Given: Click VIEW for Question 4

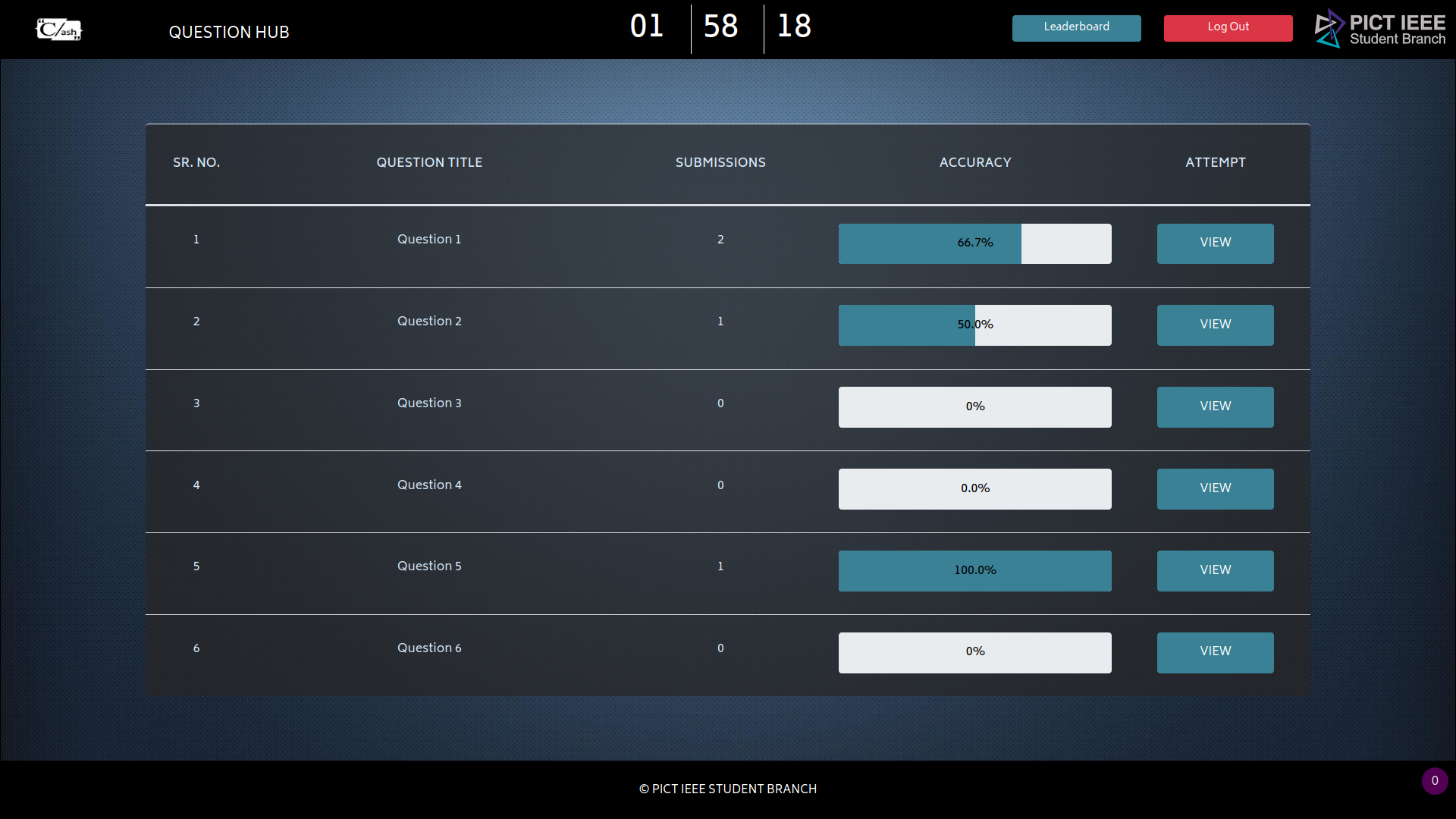Looking at the screenshot, I should [x=1215, y=489].
